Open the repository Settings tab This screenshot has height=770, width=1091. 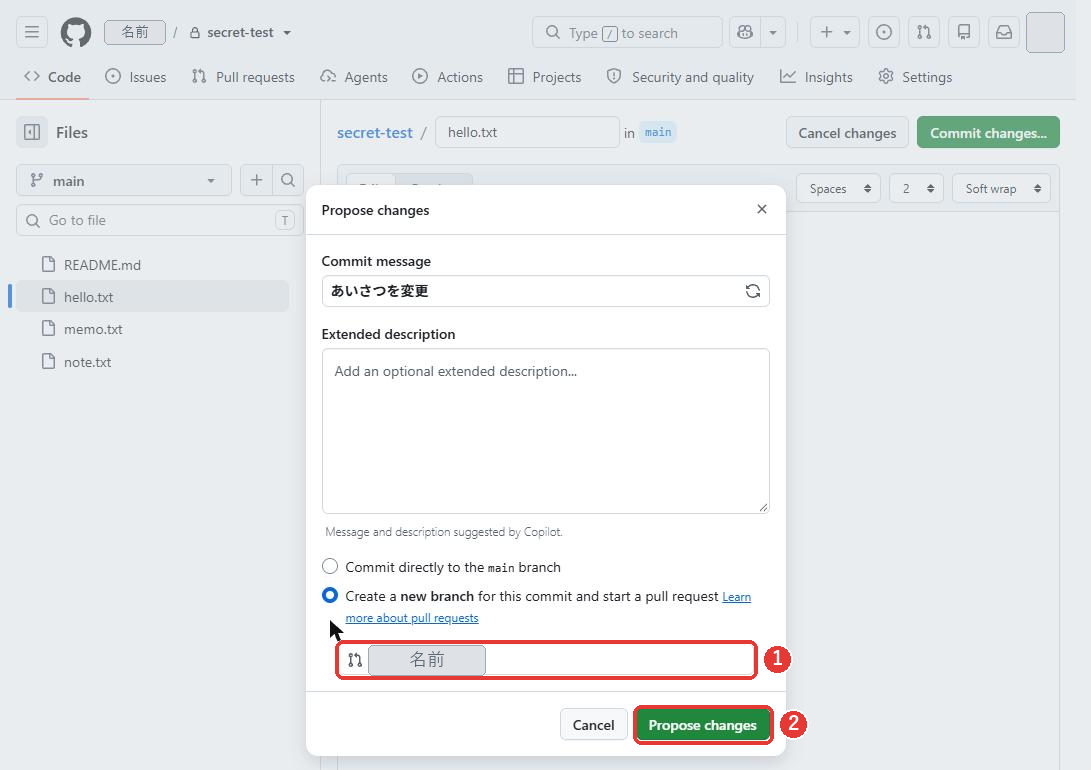(915, 77)
